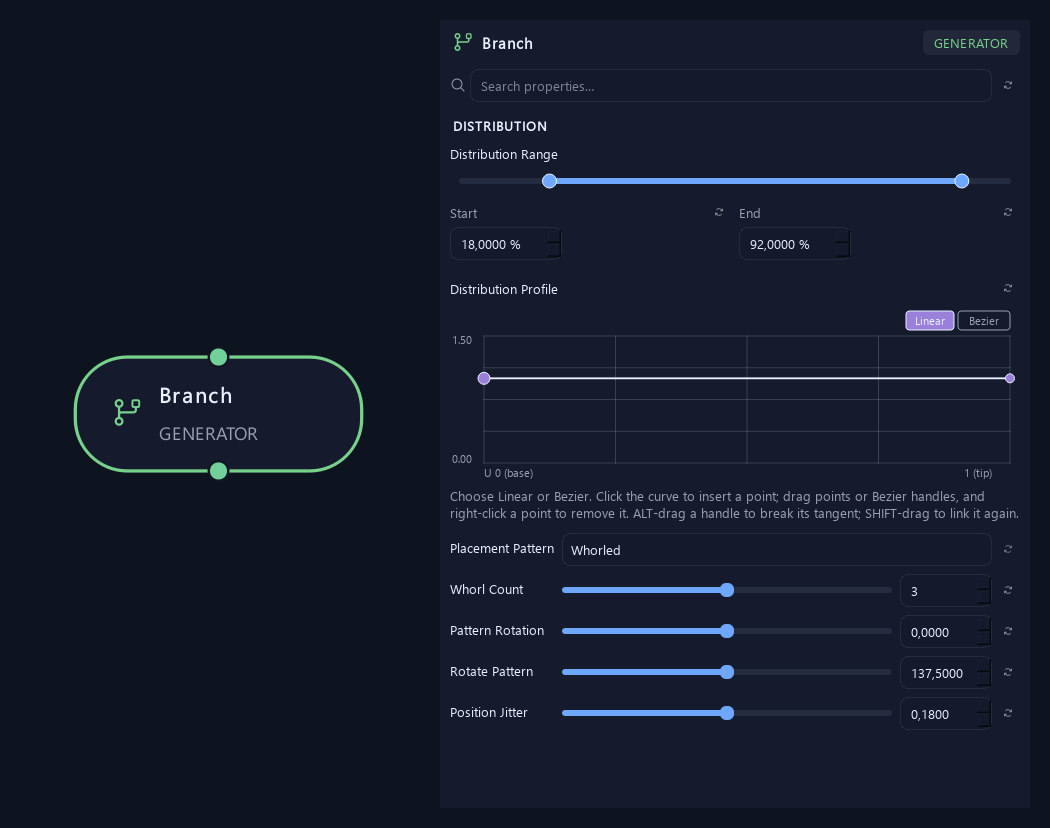Click the bottom connector of Branch node
This screenshot has height=828, width=1050.
218,471
